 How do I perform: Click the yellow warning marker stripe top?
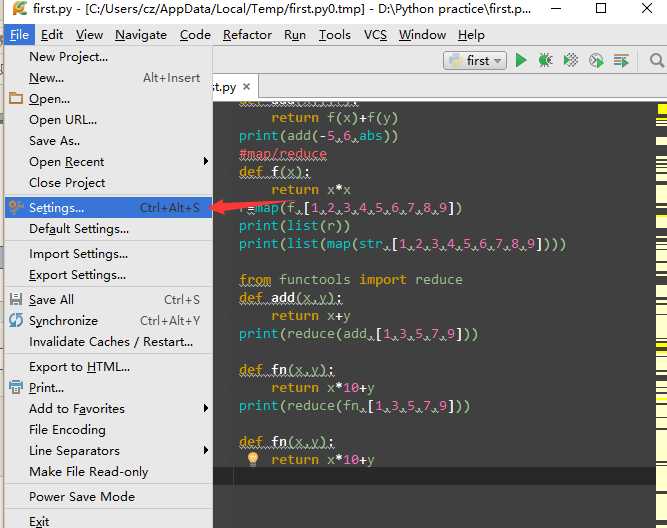tap(662, 109)
